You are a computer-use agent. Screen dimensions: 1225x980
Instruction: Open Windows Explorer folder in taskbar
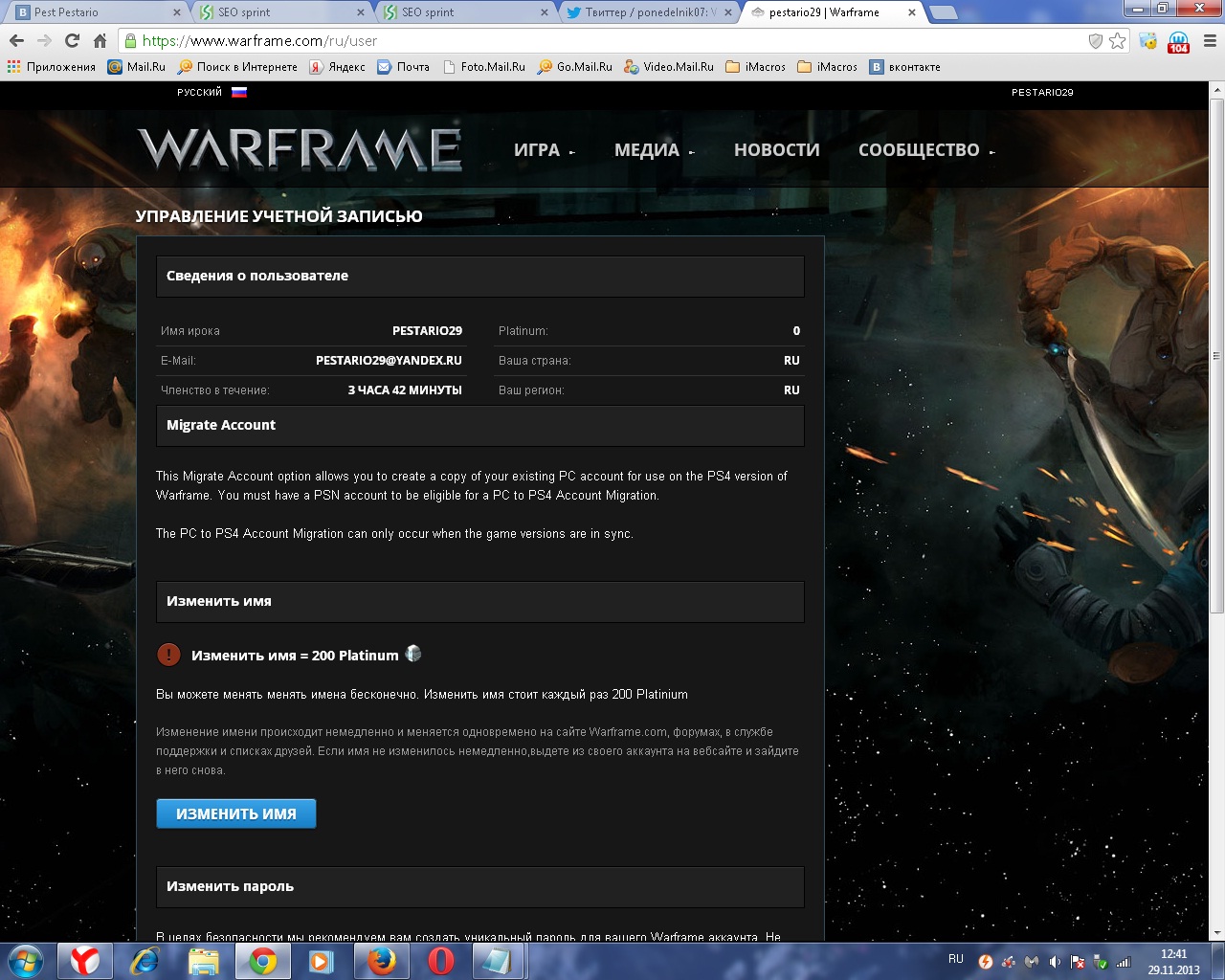[204, 961]
